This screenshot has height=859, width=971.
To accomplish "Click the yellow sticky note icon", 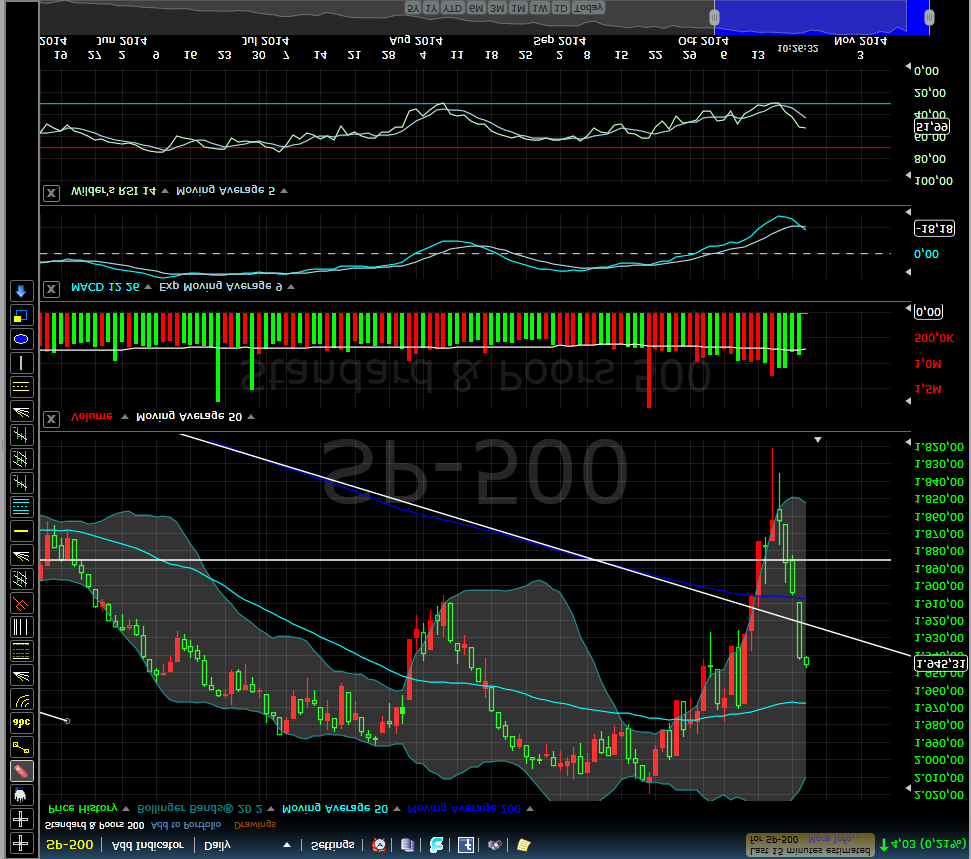I will 523,845.
